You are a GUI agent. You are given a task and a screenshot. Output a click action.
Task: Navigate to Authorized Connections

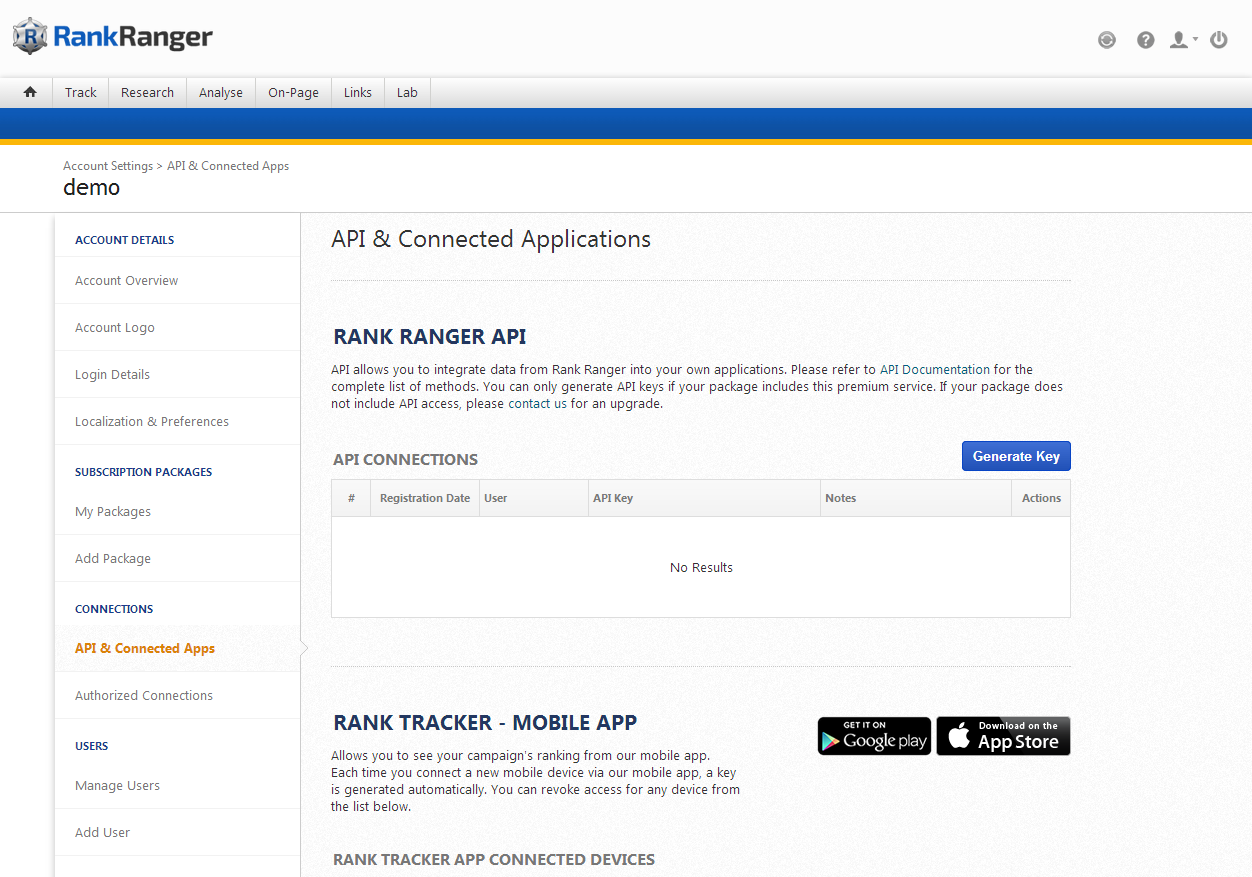[144, 695]
